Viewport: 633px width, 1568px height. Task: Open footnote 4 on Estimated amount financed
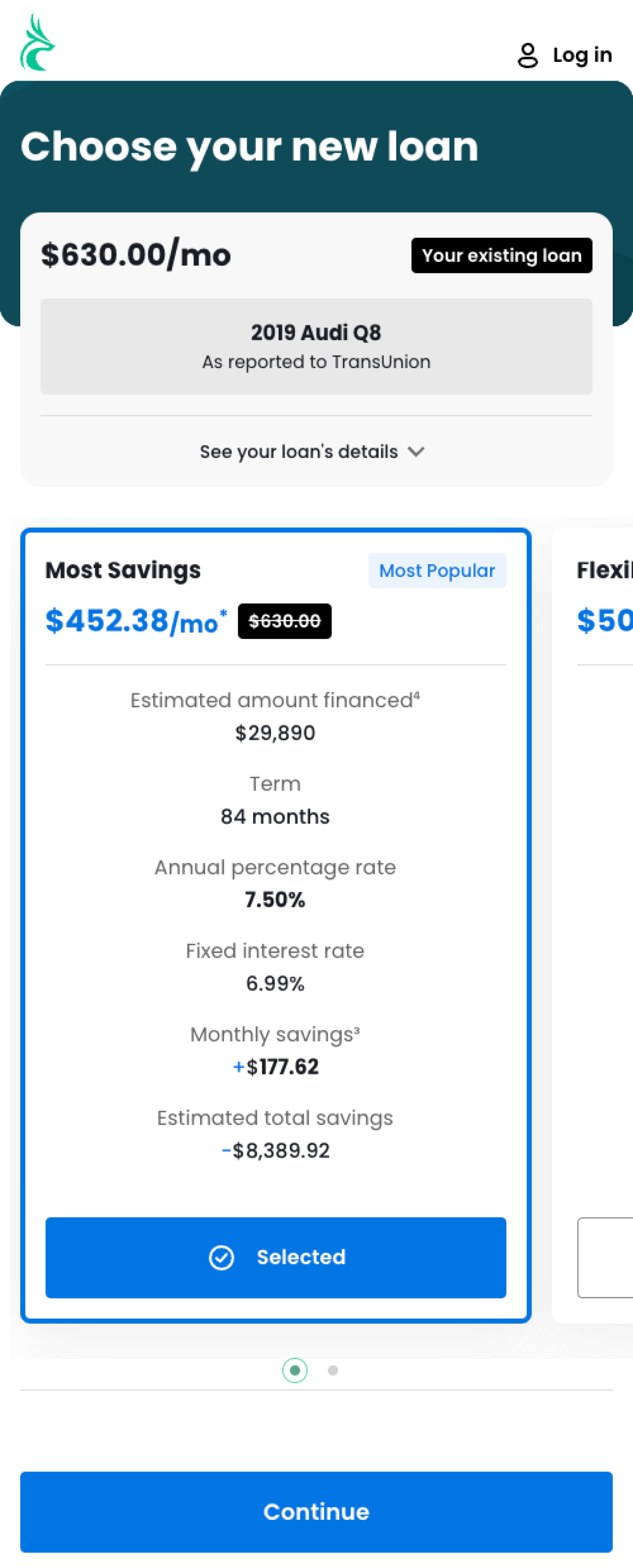point(417,695)
